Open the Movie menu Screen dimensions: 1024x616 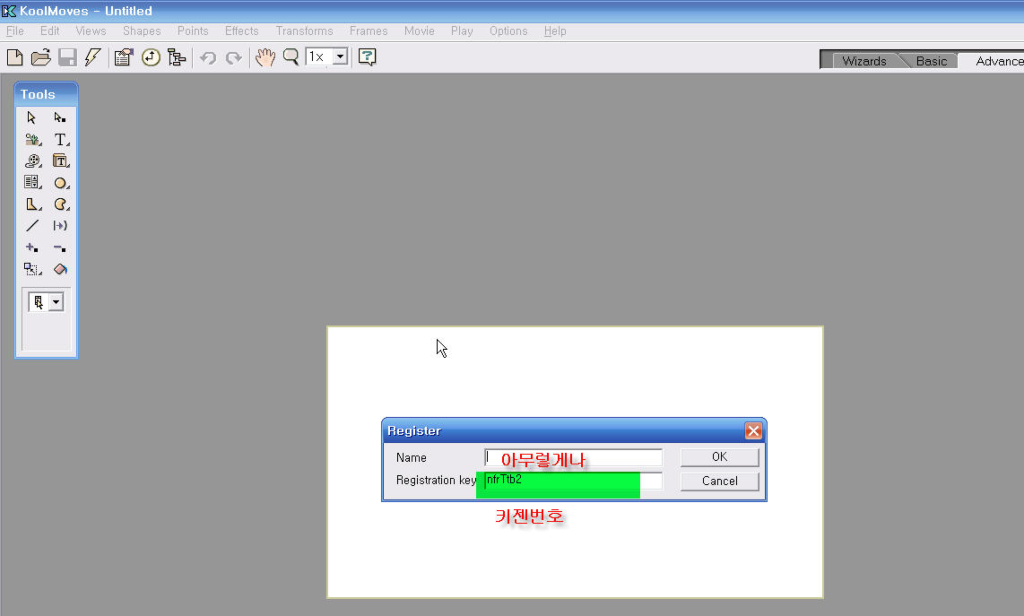pyautogui.click(x=419, y=31)
